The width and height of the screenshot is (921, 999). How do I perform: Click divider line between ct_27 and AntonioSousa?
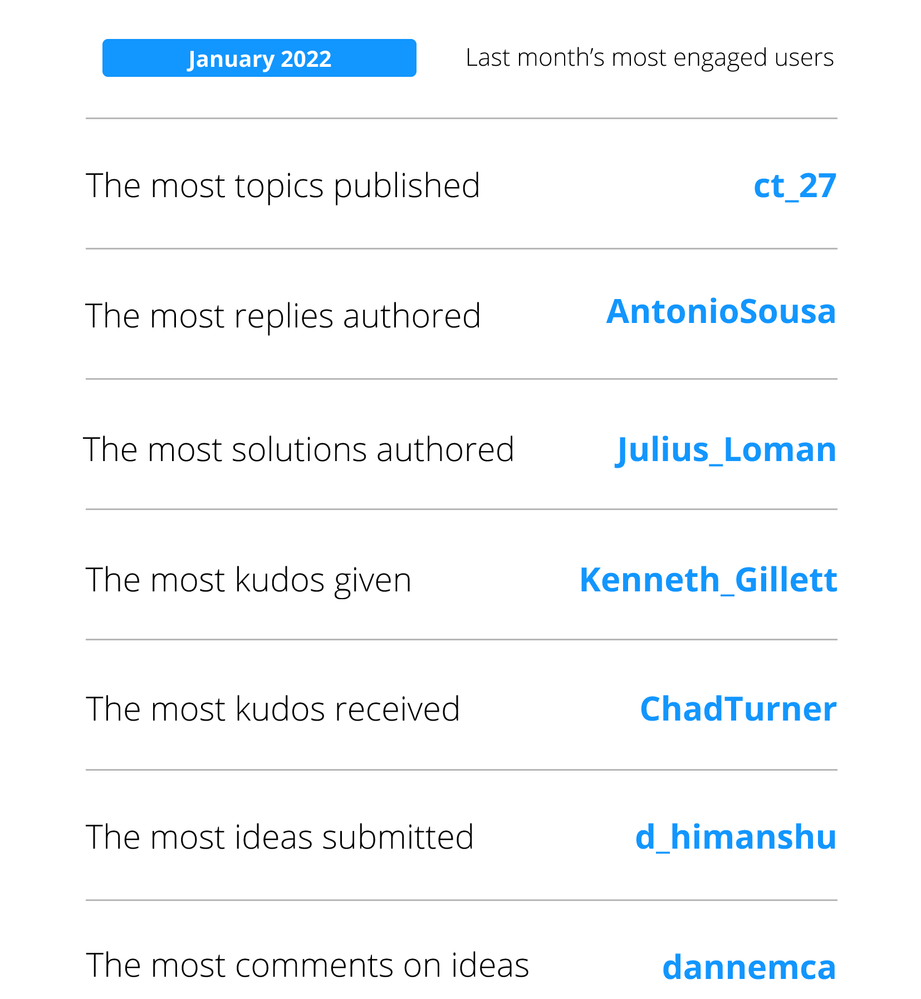pos(461,249)
